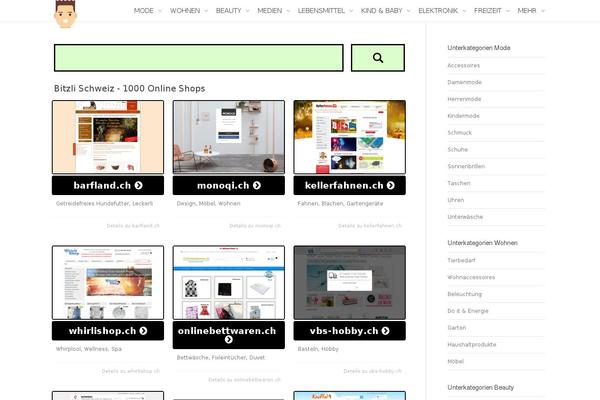The height and width of the screenshot is (400, 600).
Task: Click the arrow icon beside barfland.ch
Action: (x=139, y=185)
